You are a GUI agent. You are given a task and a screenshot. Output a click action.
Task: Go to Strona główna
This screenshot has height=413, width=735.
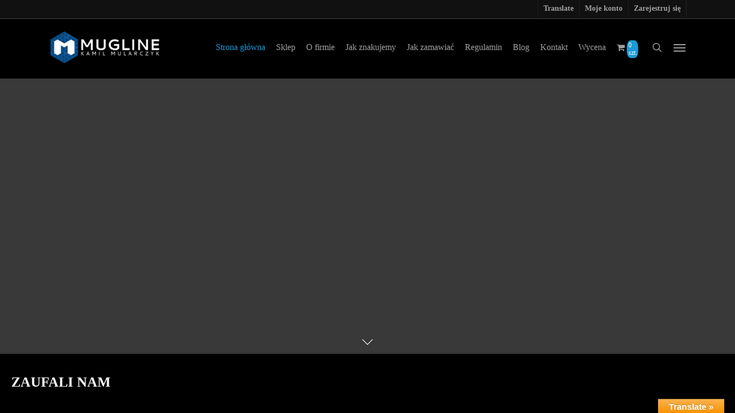click(240, 47)
